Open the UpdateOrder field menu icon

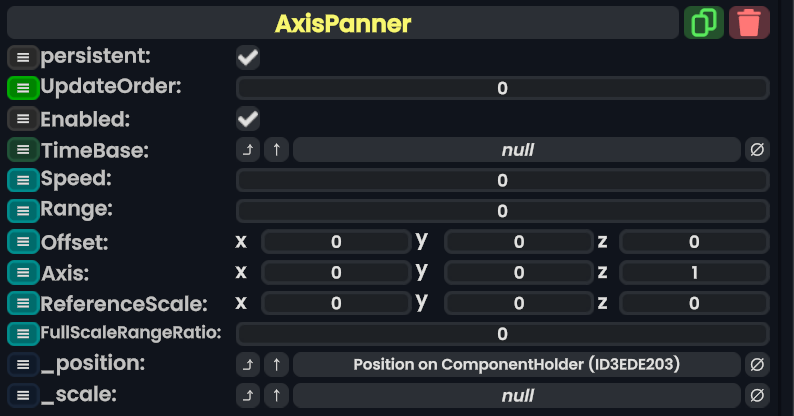22,88
